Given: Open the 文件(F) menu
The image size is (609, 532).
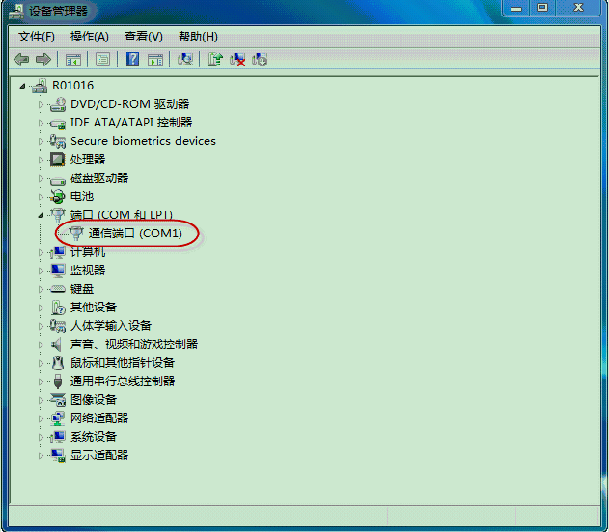Looking at the screenshot, I should 38,37.
